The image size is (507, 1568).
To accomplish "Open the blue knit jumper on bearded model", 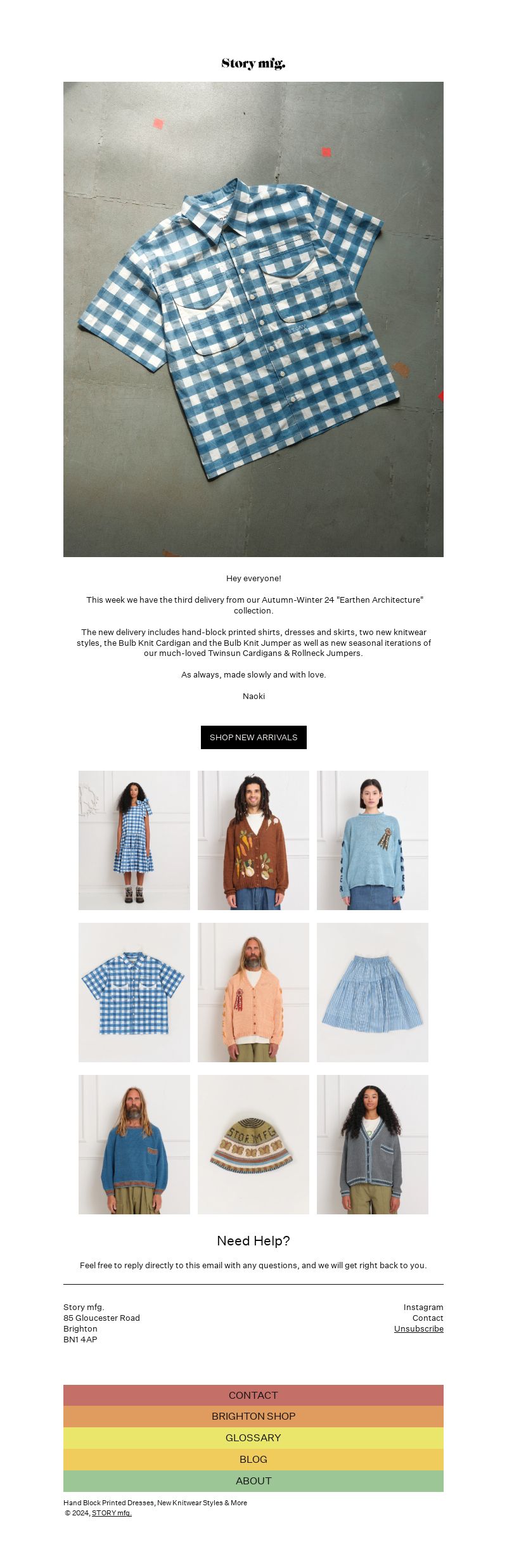I will 134,1145.
